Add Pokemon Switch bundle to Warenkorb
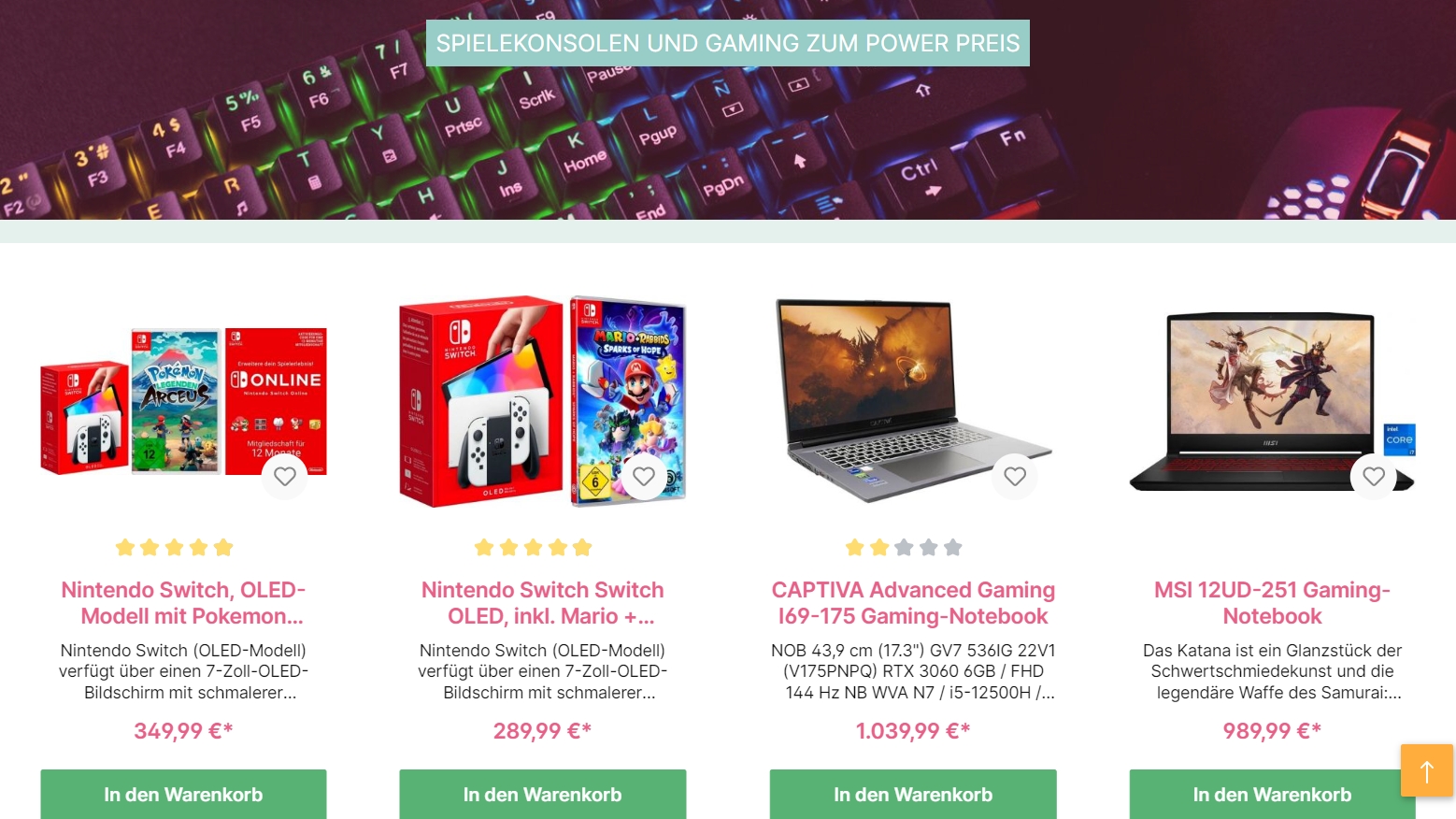The height and width of the screenshot is (819, 1456). pyautogui.click(x=183, y=794)
